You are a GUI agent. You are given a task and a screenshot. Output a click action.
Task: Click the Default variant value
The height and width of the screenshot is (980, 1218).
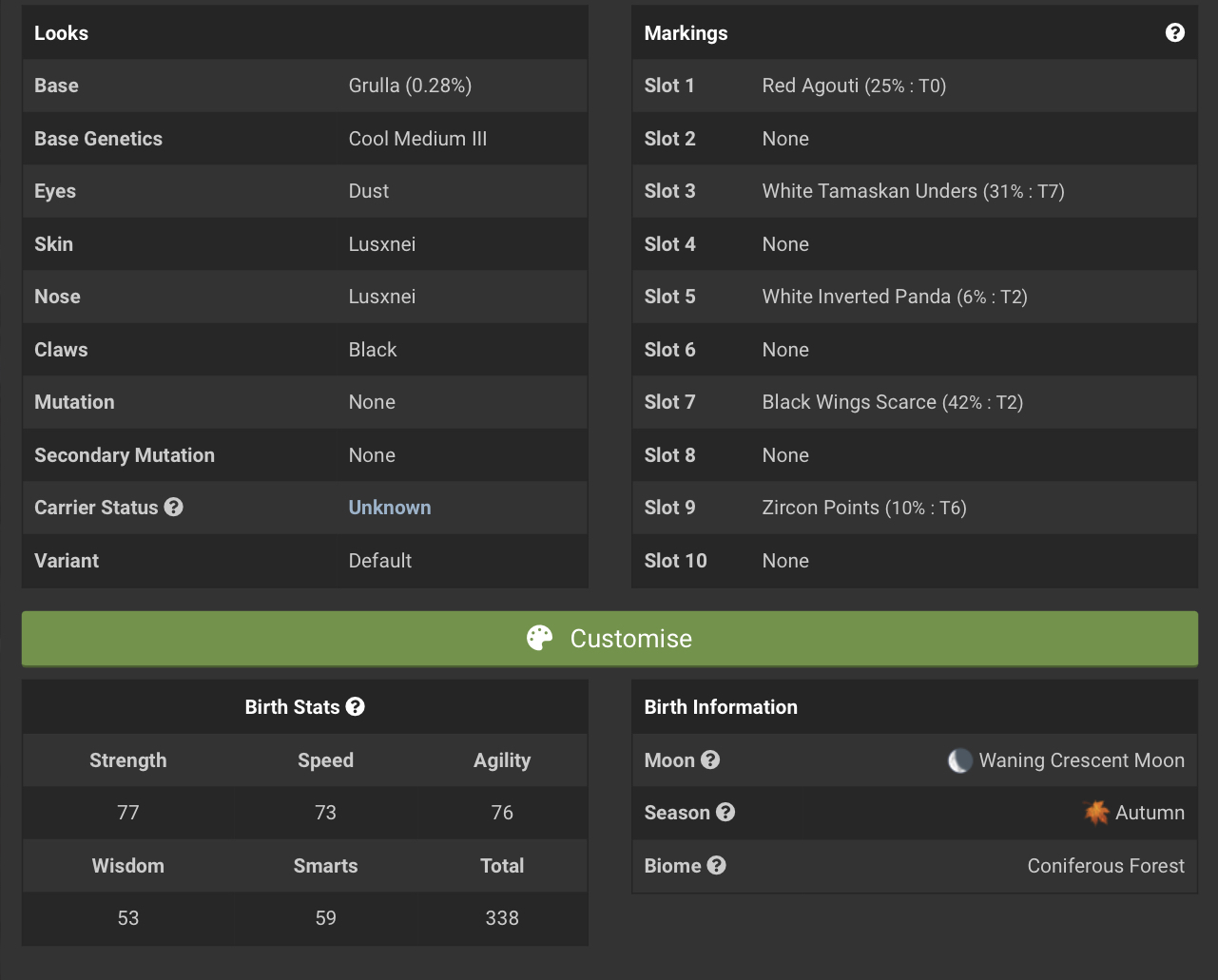(x=380, y=561)
